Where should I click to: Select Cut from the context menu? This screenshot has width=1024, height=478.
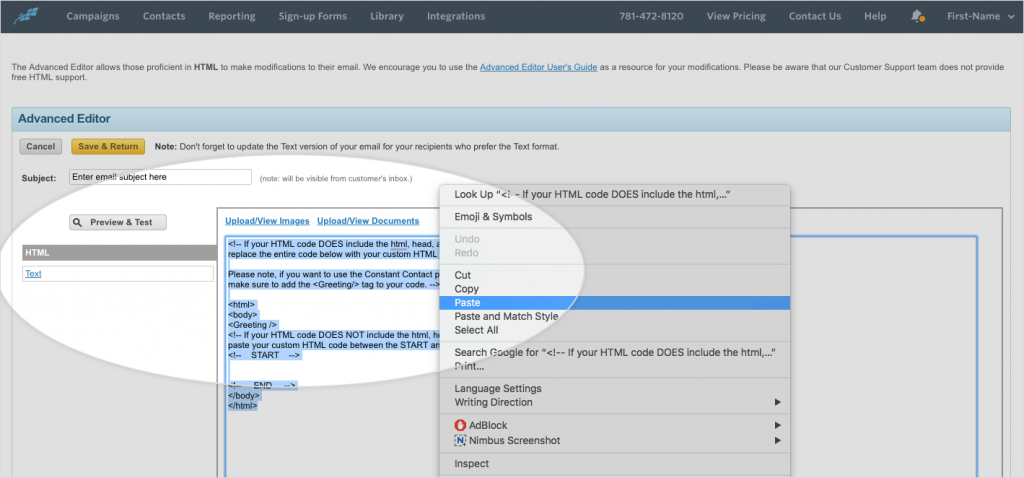coord(615,275)
